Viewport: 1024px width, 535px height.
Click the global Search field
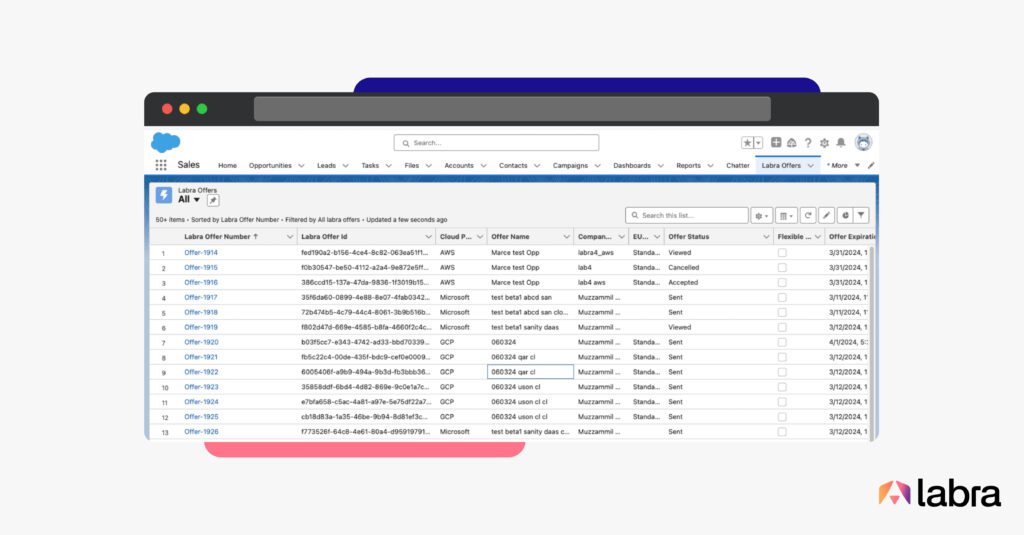(496, 143)
